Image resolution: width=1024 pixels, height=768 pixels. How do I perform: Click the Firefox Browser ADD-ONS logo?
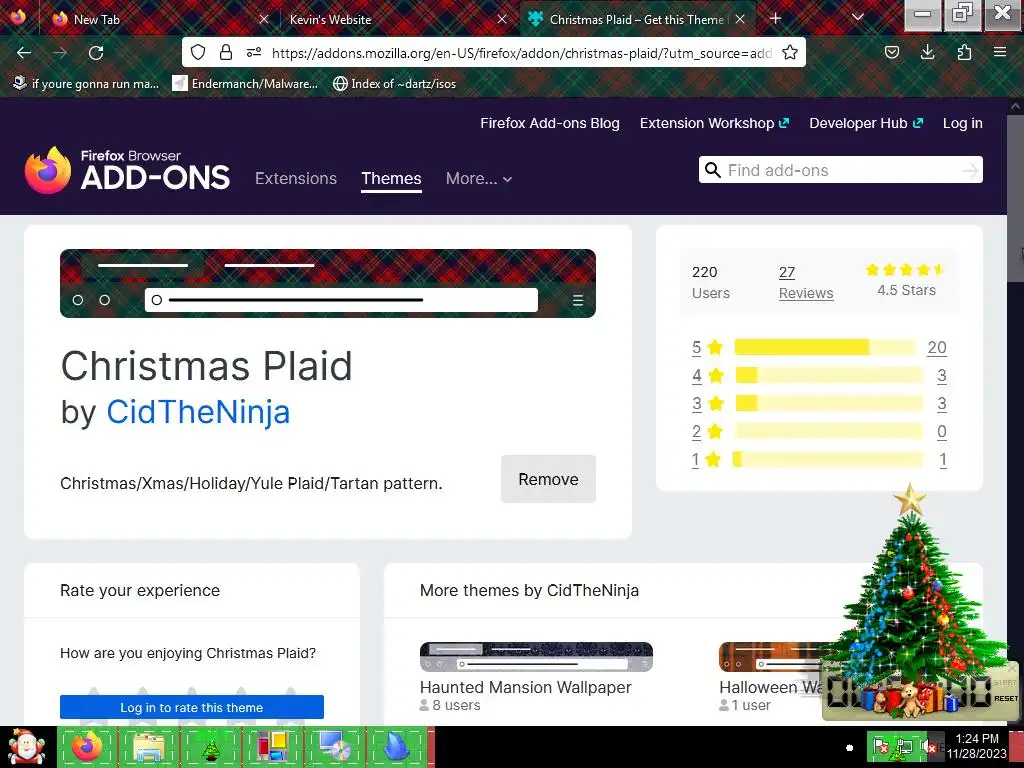point(127,170)
